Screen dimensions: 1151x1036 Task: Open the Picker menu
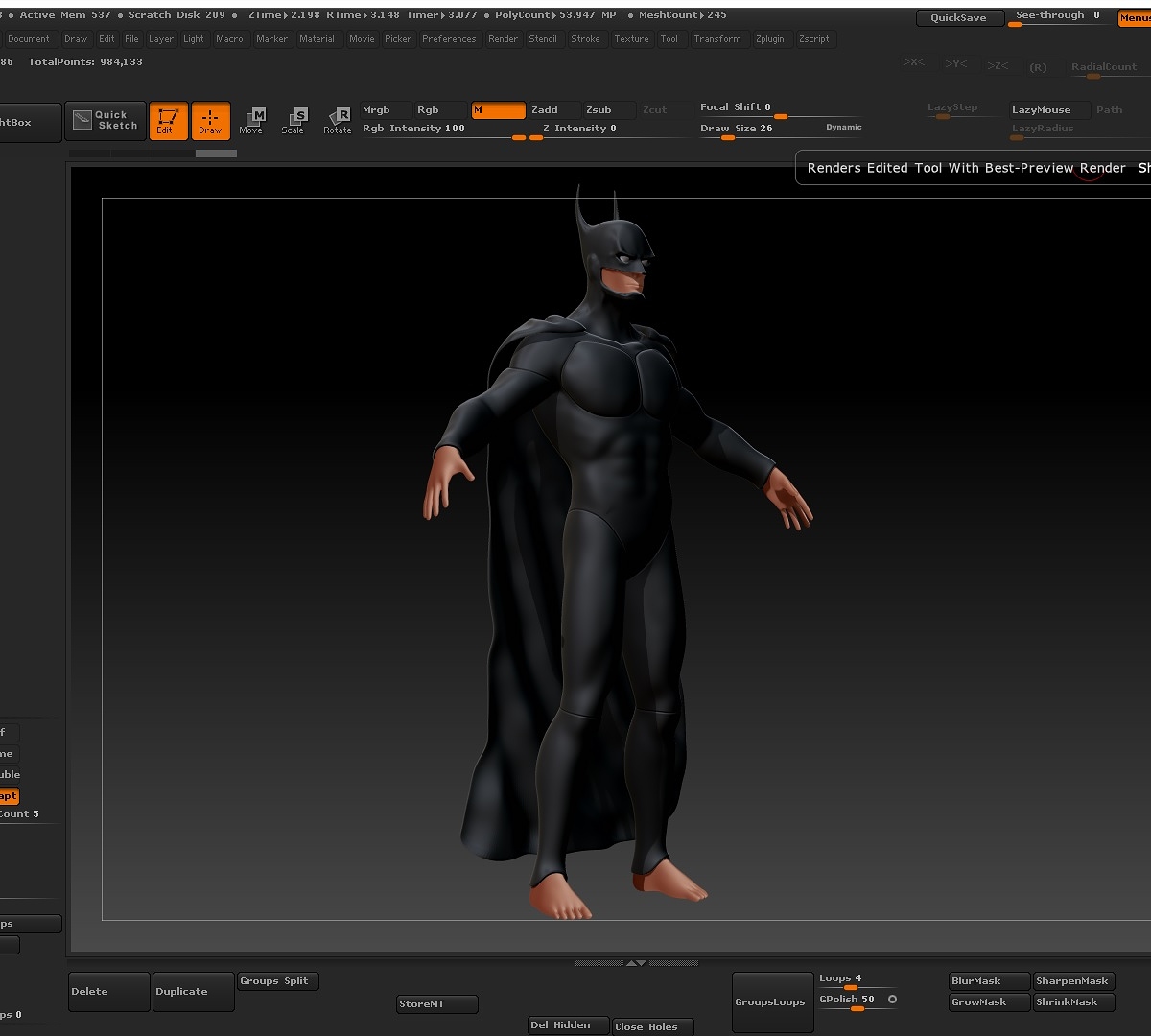coord(398,39)
